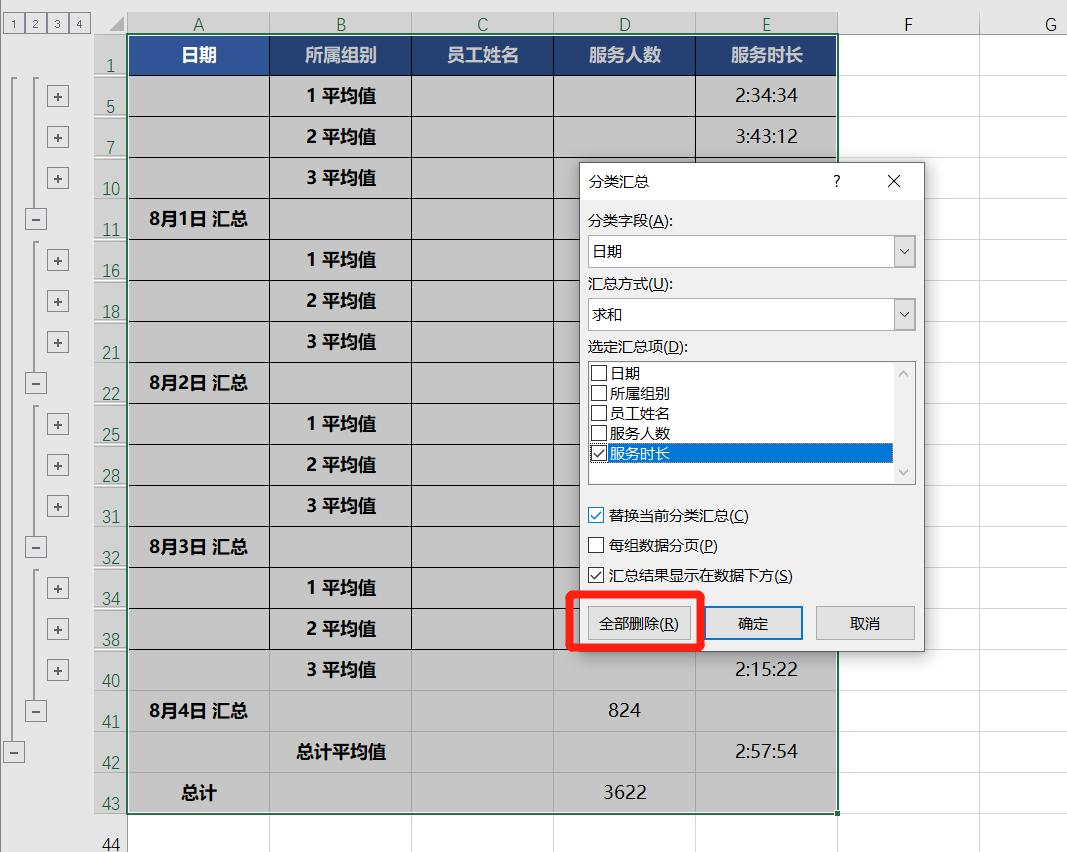Screen dimensions: 1067x852
Task: Close the 分类汇总 dialog with X icon
Action: click(893, 181)
